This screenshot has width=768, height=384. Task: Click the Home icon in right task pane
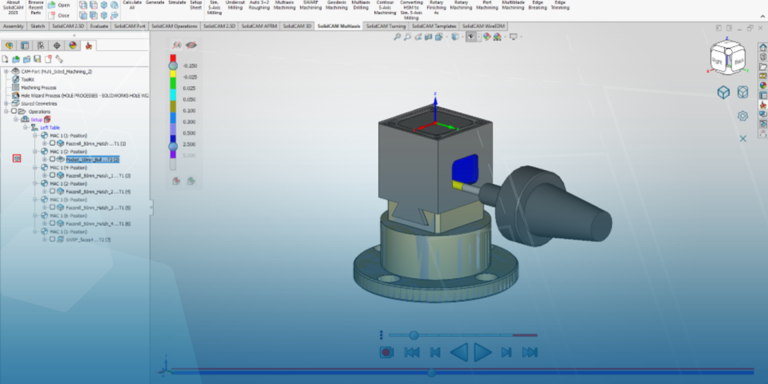click(763, 47)
